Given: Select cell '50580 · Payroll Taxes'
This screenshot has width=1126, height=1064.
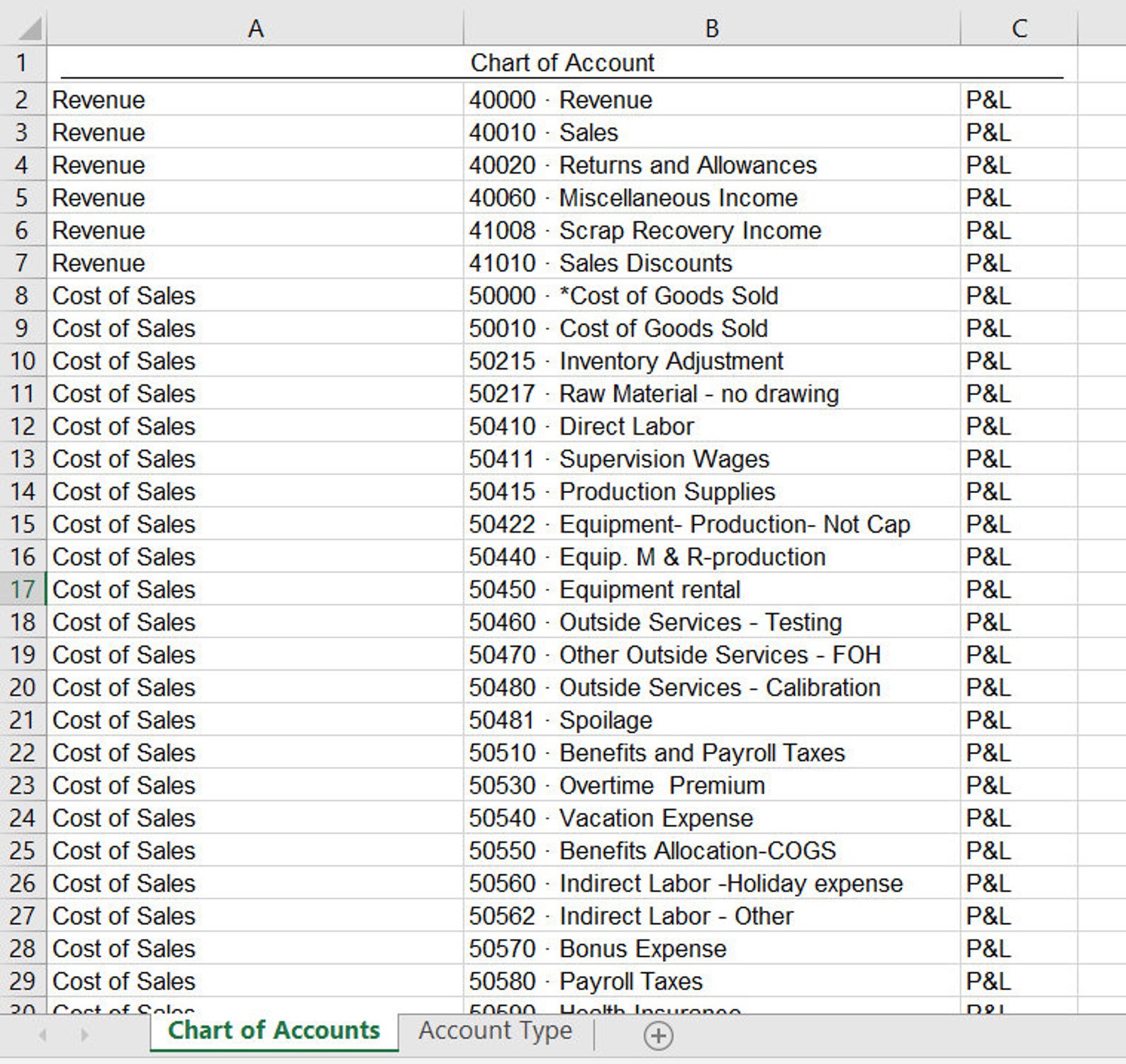Looking at the screenshot, I should coord(712,980).
